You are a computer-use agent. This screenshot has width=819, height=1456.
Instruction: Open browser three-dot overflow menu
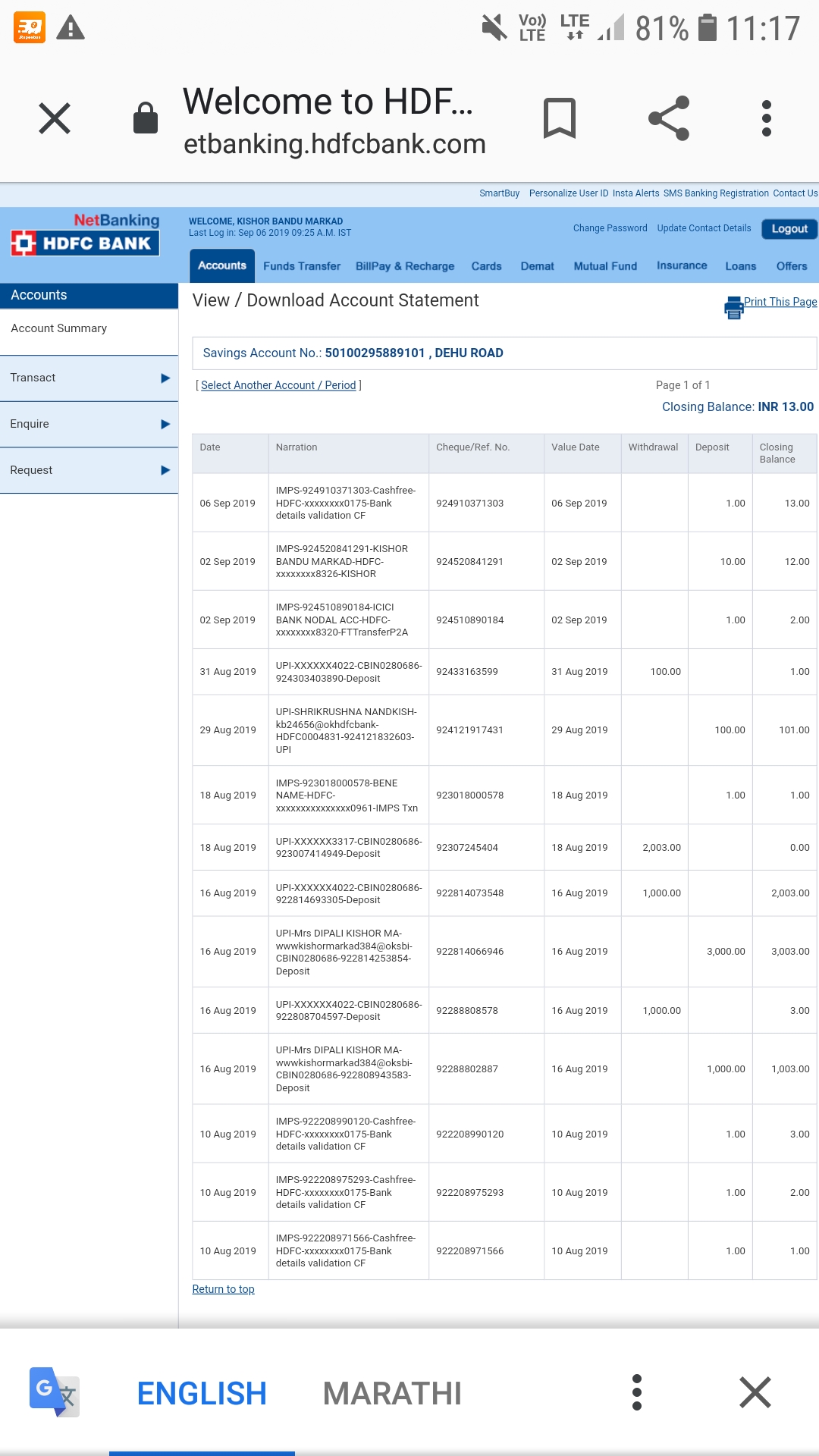[x=767, y=118]
